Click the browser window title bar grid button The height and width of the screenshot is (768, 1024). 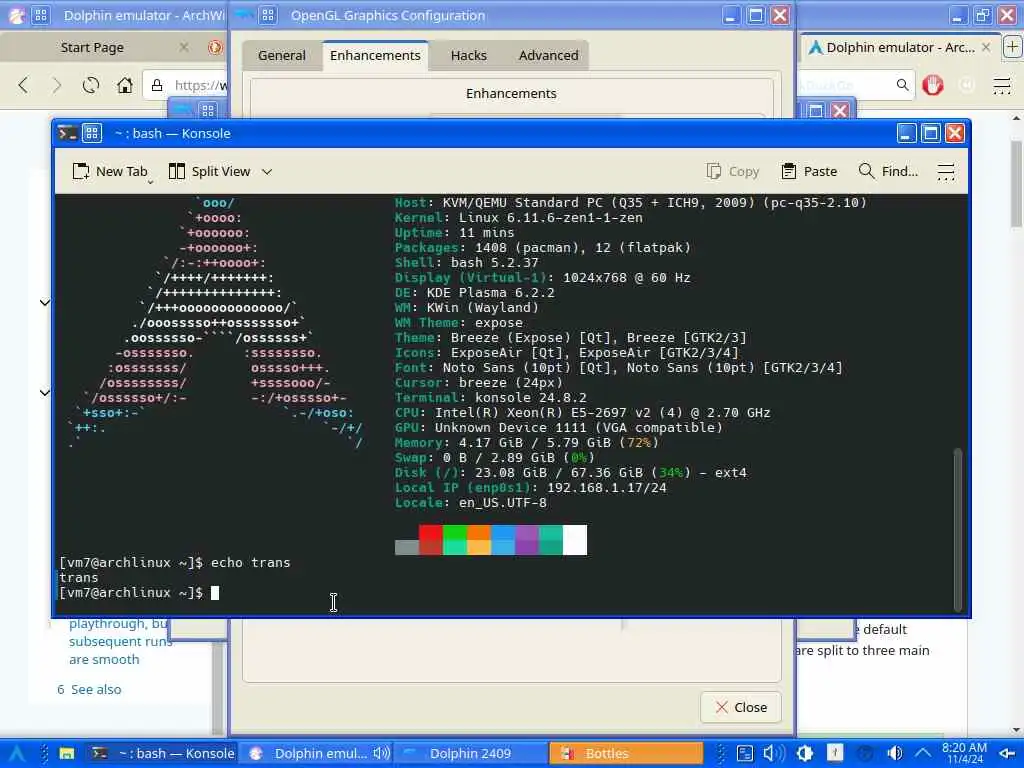pyautogui.click(x=40, y=15)
